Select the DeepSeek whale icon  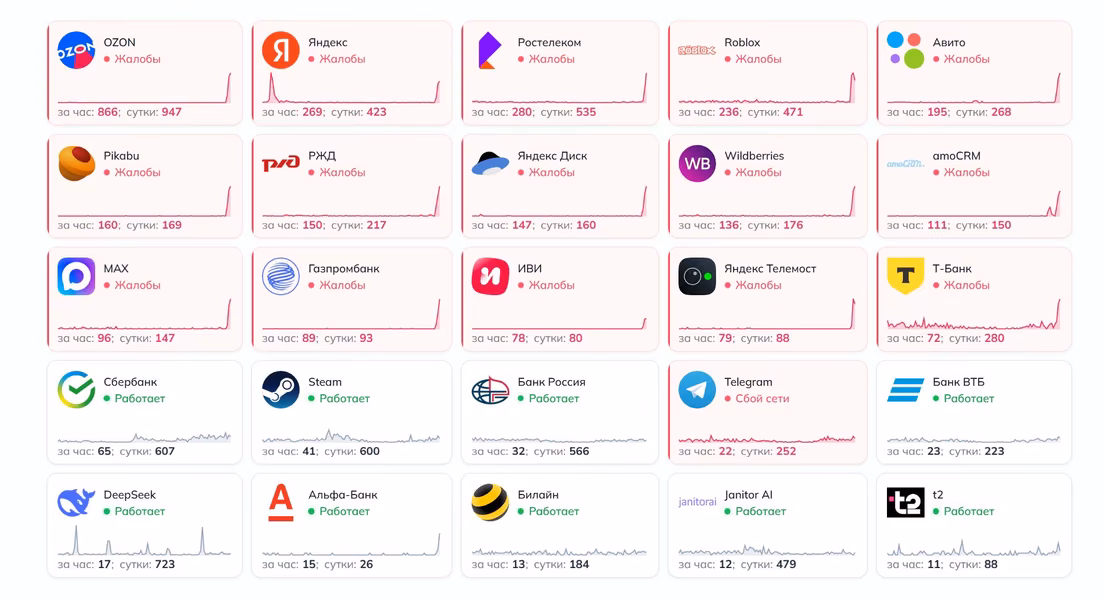pyautogui.click(x=76, y=502)
